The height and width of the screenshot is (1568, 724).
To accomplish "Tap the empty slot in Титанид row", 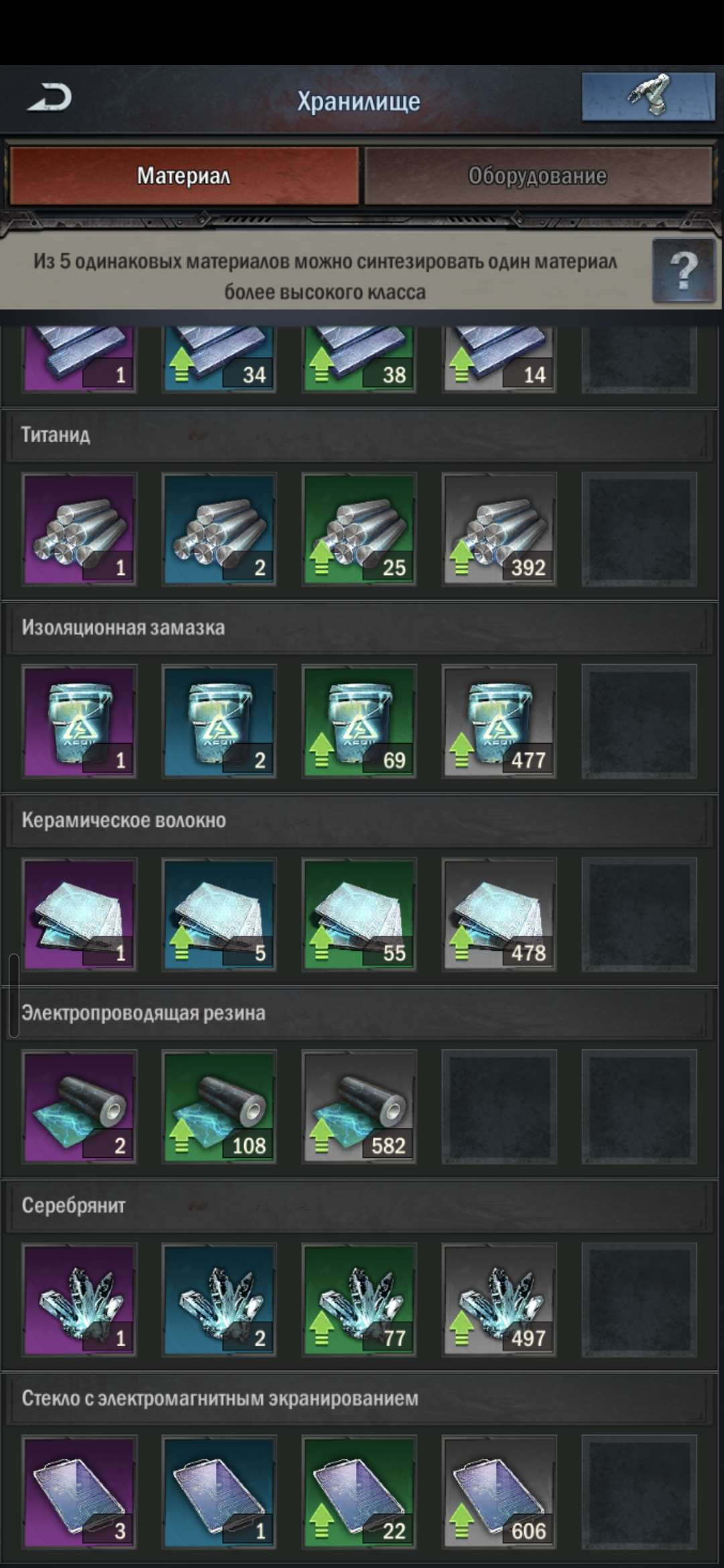I will (x=640, y=529).
